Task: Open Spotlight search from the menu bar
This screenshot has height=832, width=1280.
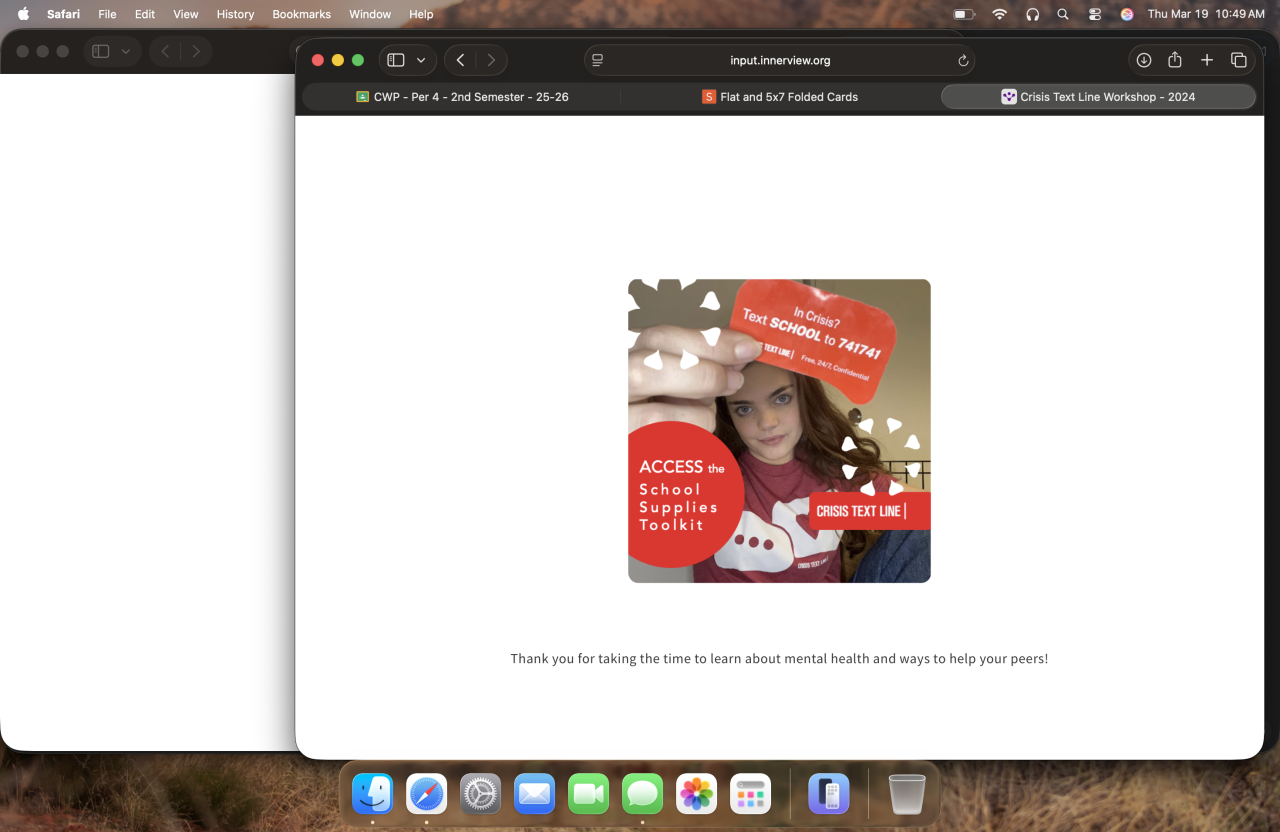Action: pos(1063,14)
